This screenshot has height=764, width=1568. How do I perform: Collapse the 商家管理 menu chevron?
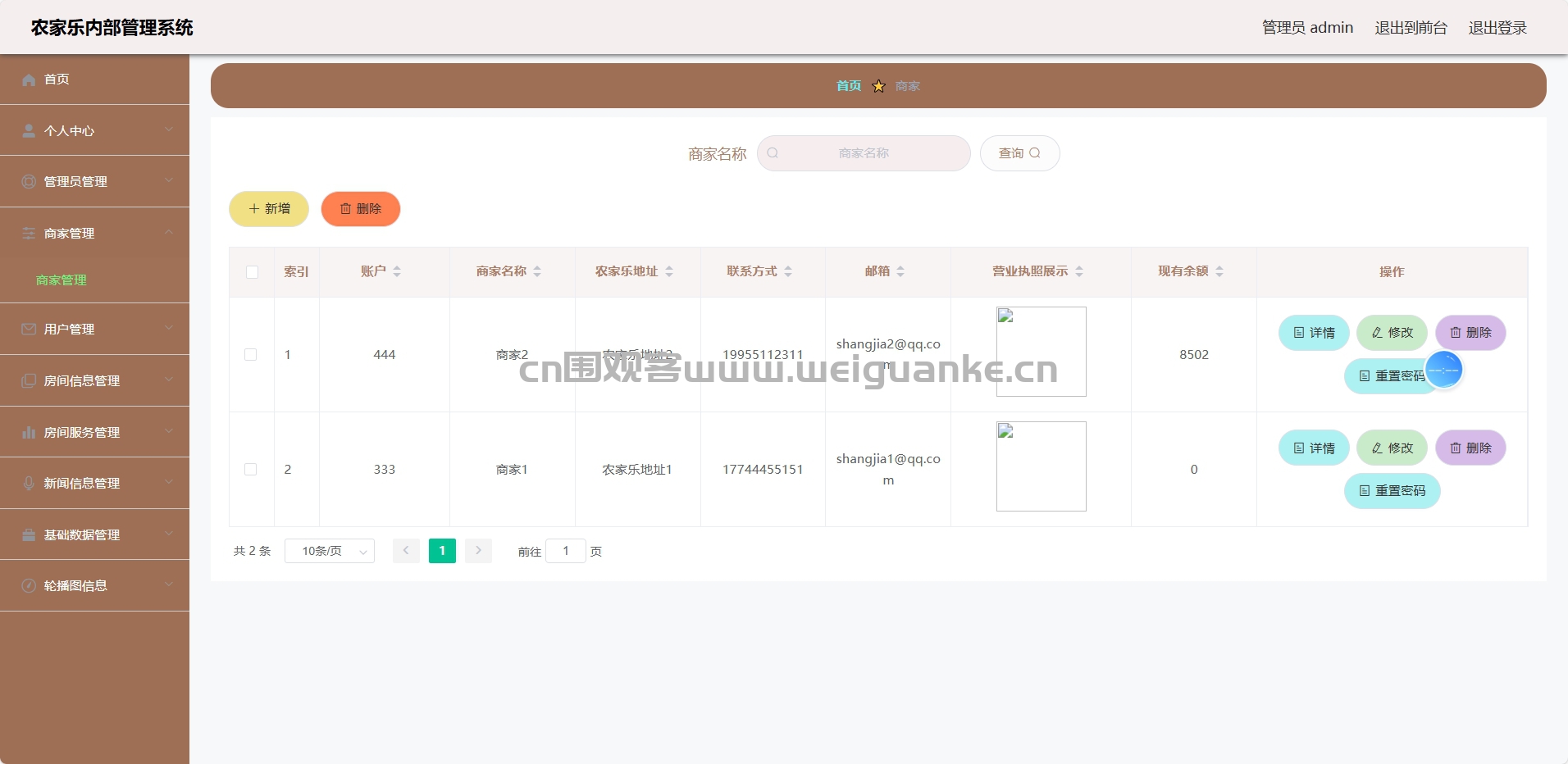169,232
